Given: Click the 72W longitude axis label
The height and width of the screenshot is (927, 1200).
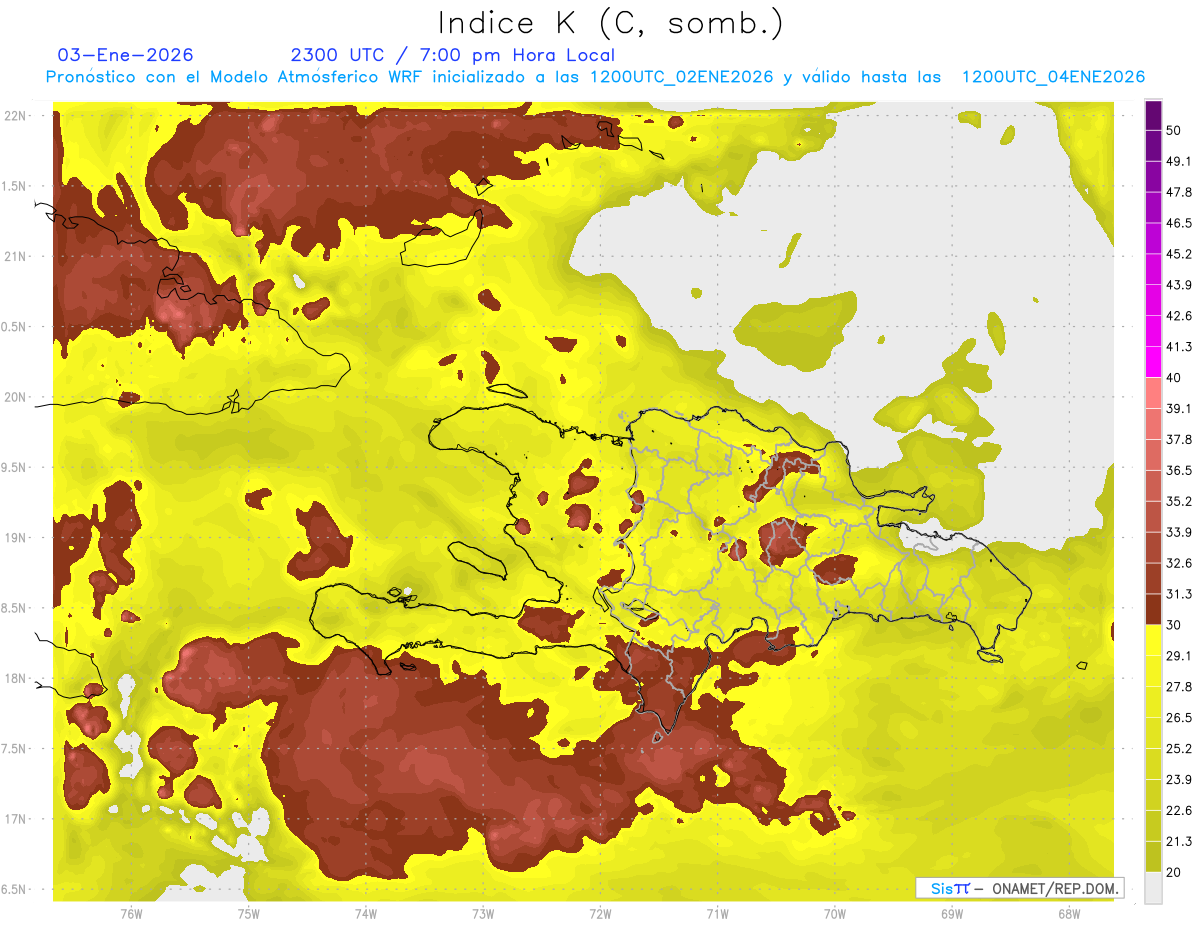Looking at the screenshot, I should click(600, 914).
